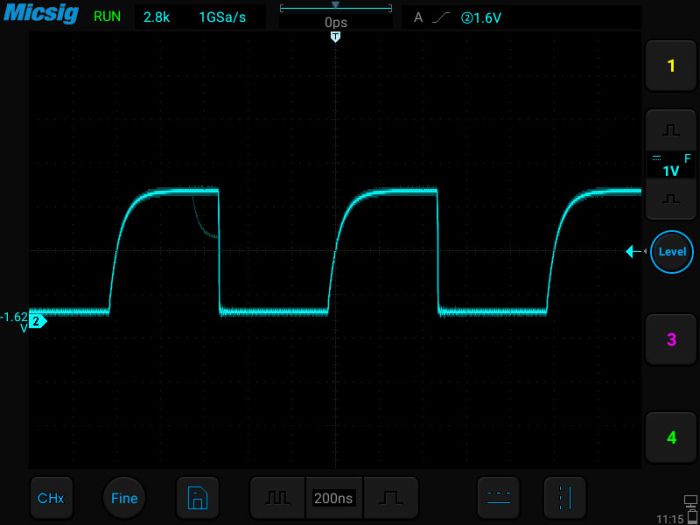Image resolution: width=700 pixels, height=525 pixels.
Task: Select the trigger T marker at top
Action: click(336, 37)
